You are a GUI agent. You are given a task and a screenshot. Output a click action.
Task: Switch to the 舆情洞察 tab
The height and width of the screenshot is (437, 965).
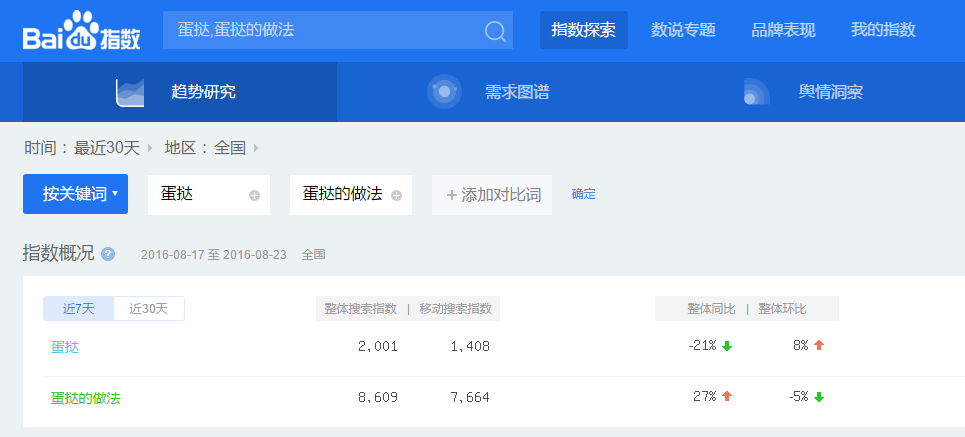(x=808, y=92)
